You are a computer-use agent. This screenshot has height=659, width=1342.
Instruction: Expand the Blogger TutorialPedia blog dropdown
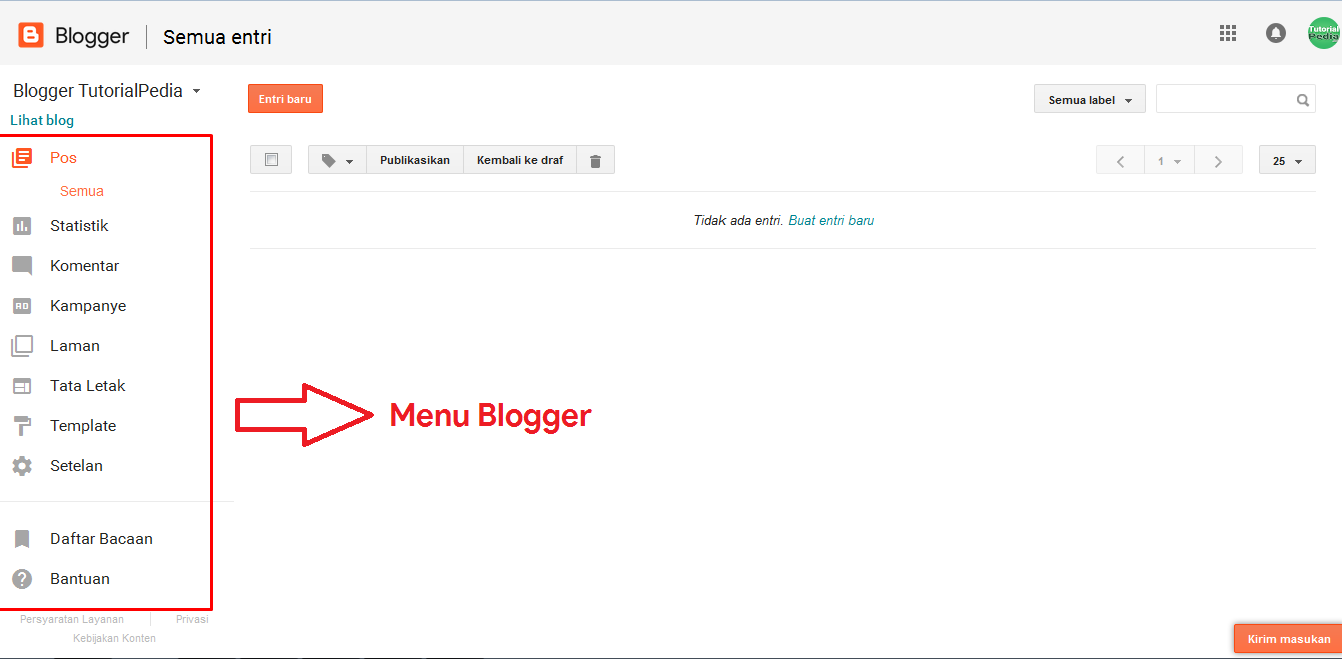point(107,91)
